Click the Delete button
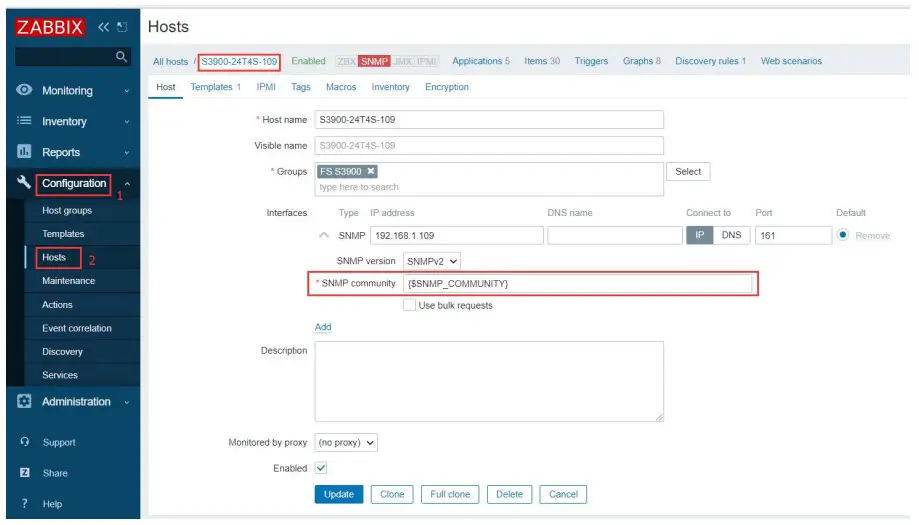 509,494
